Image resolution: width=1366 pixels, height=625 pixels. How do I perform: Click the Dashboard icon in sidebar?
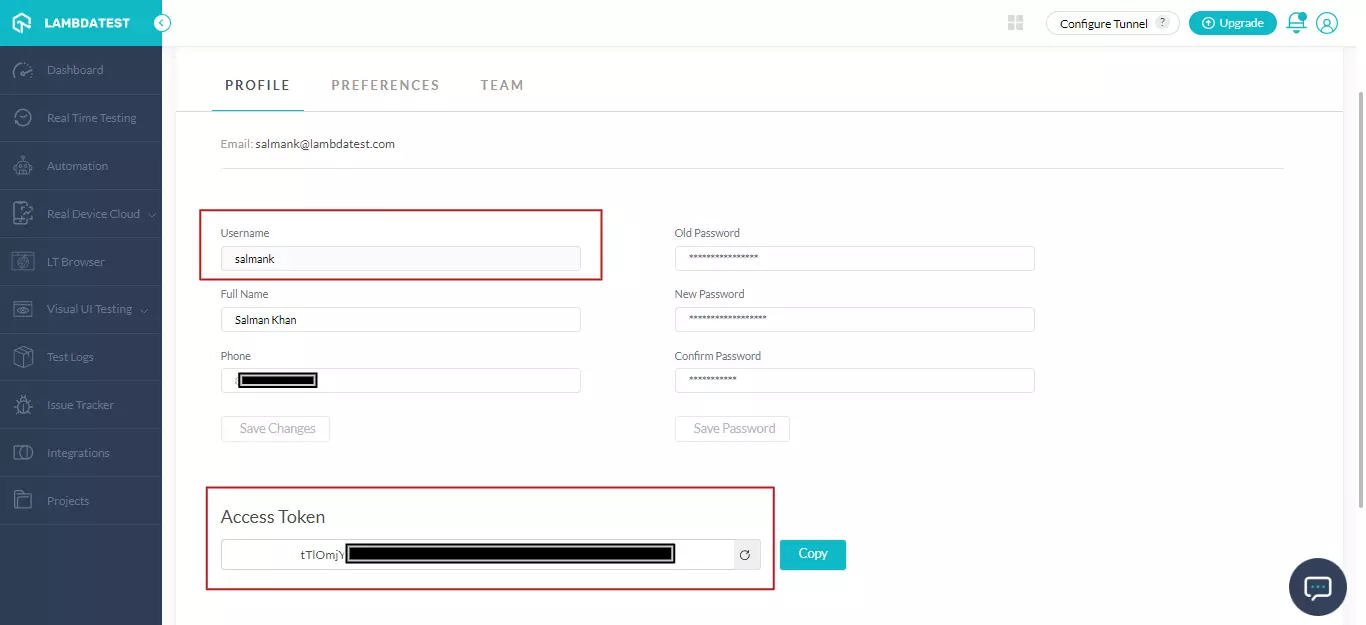pos(23,71)
